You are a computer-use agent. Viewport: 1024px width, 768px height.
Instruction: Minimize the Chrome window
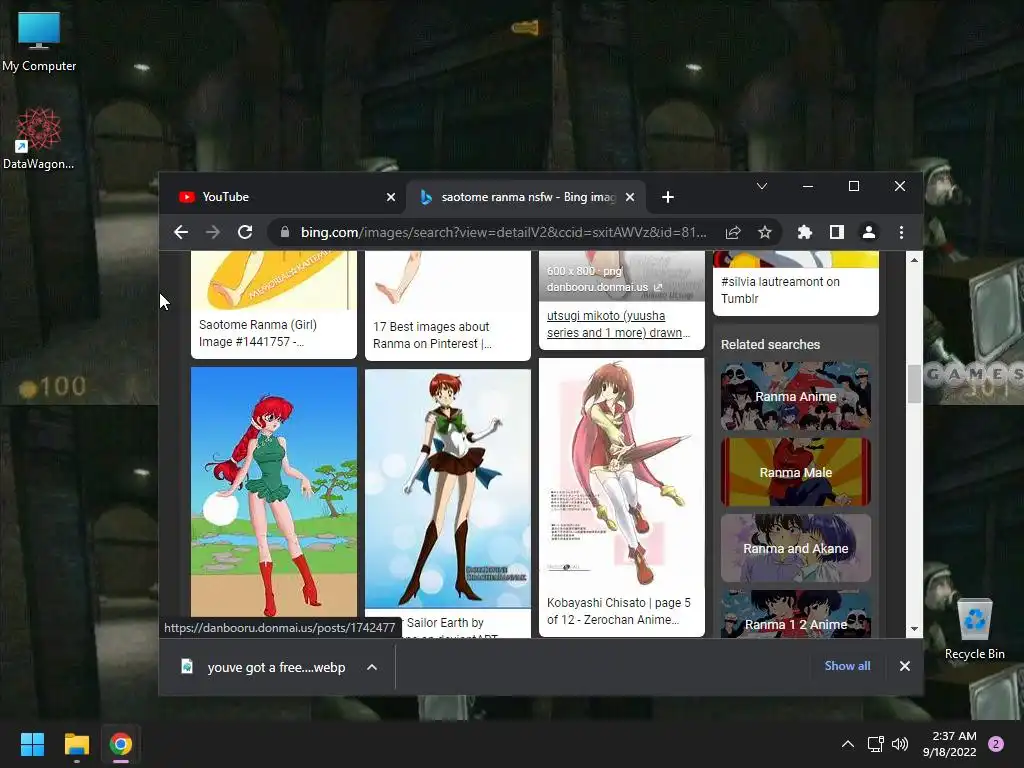point(808,186)
